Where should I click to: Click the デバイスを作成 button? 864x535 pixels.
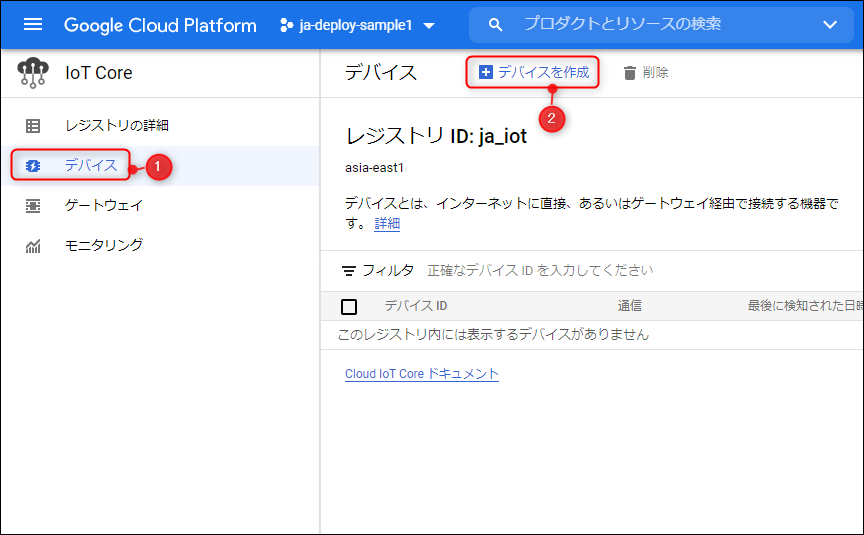point(533,72)
